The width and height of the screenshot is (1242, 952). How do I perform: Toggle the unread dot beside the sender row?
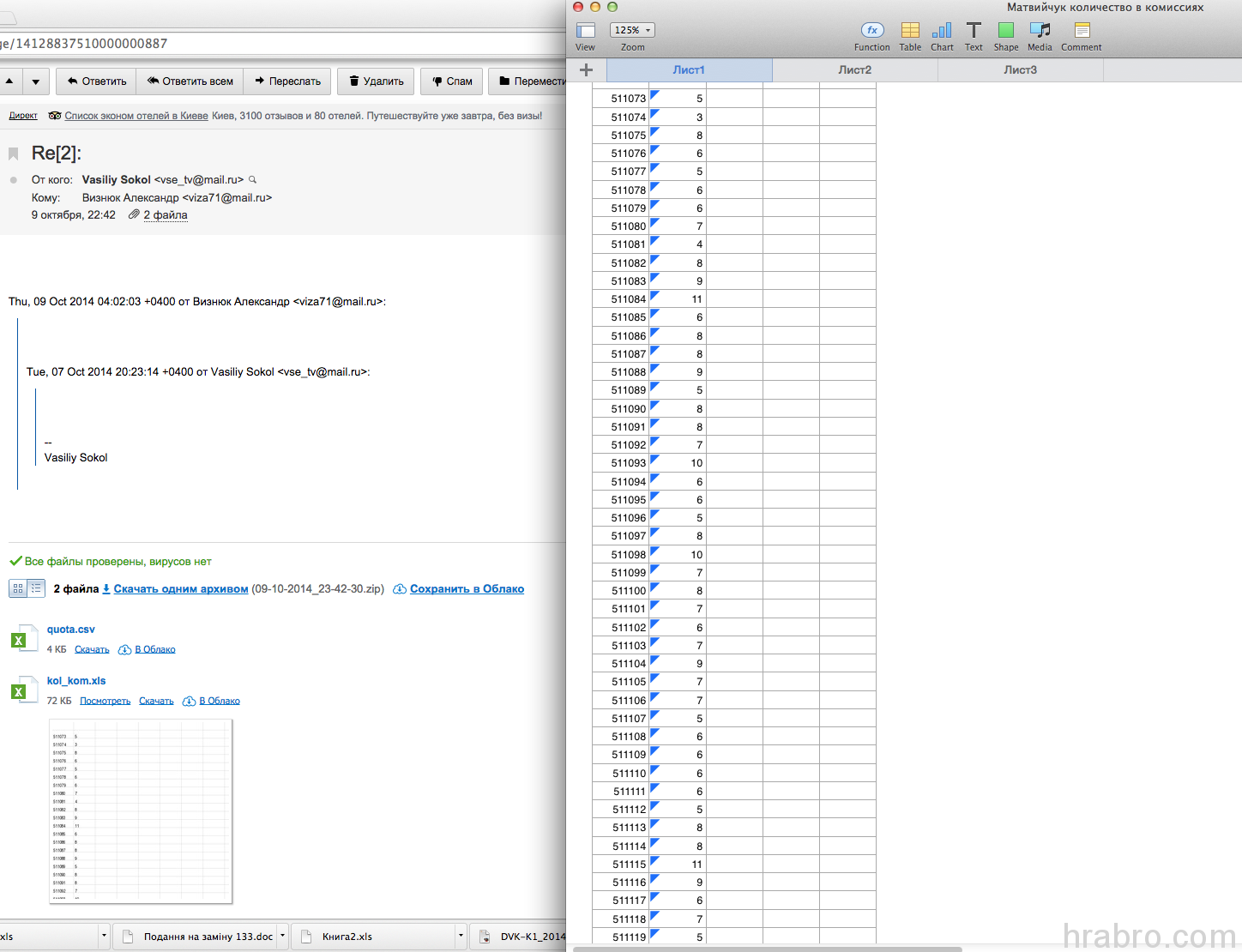pyautogui.click(x=14, y=180)
